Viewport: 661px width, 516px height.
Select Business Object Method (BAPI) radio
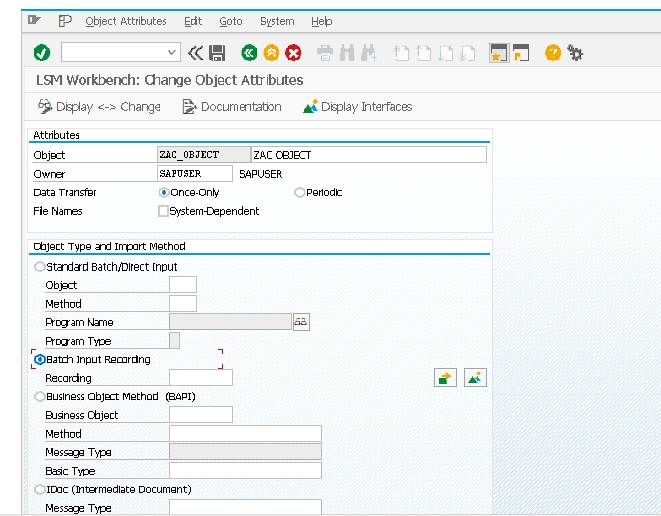click(x=40, y=396)
